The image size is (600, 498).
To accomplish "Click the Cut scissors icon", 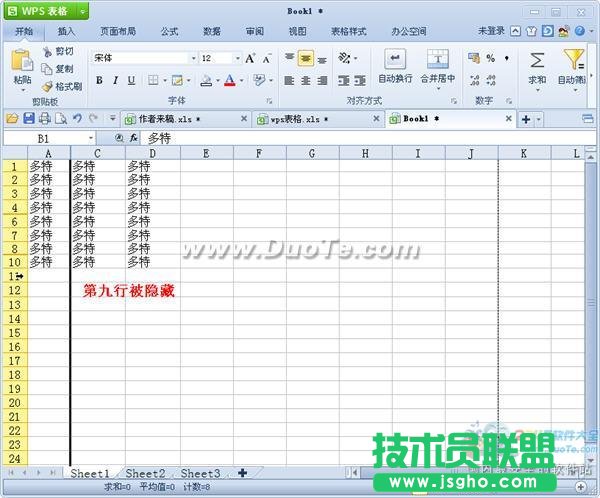I will click(47, 52).
